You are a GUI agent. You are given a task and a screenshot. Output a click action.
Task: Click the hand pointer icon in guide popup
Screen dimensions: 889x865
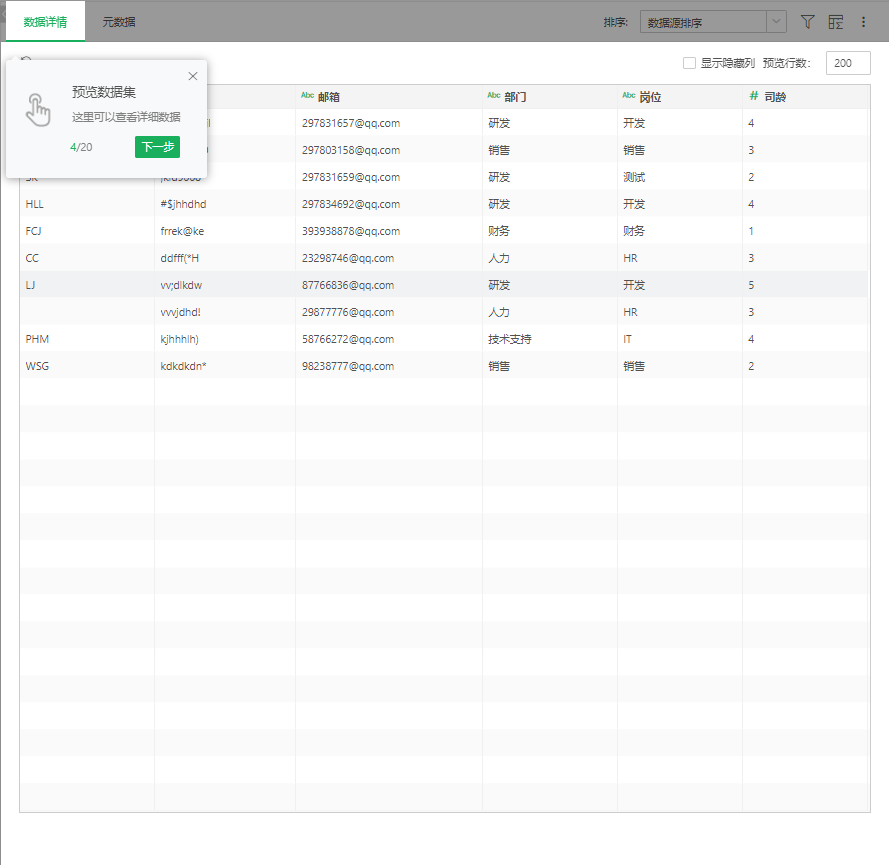tap(38, 110)
